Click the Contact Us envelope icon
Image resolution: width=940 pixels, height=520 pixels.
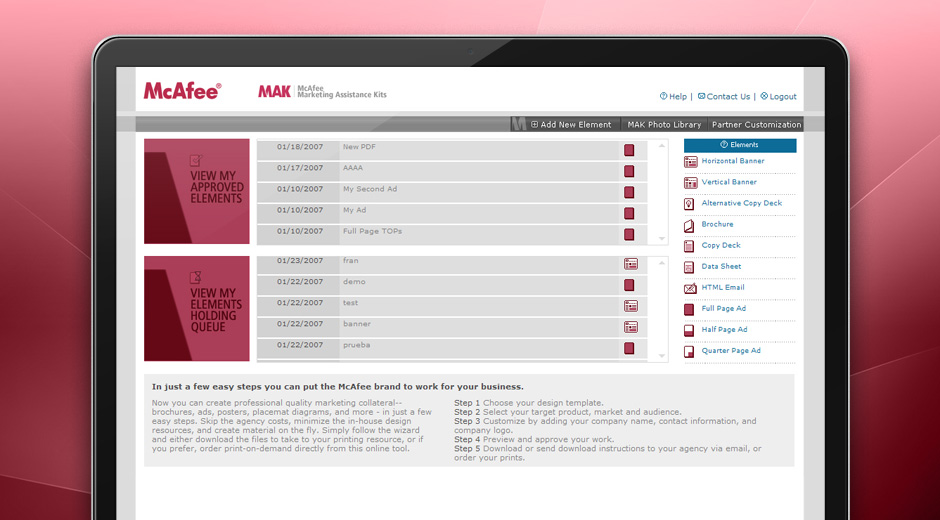point(701,96)
